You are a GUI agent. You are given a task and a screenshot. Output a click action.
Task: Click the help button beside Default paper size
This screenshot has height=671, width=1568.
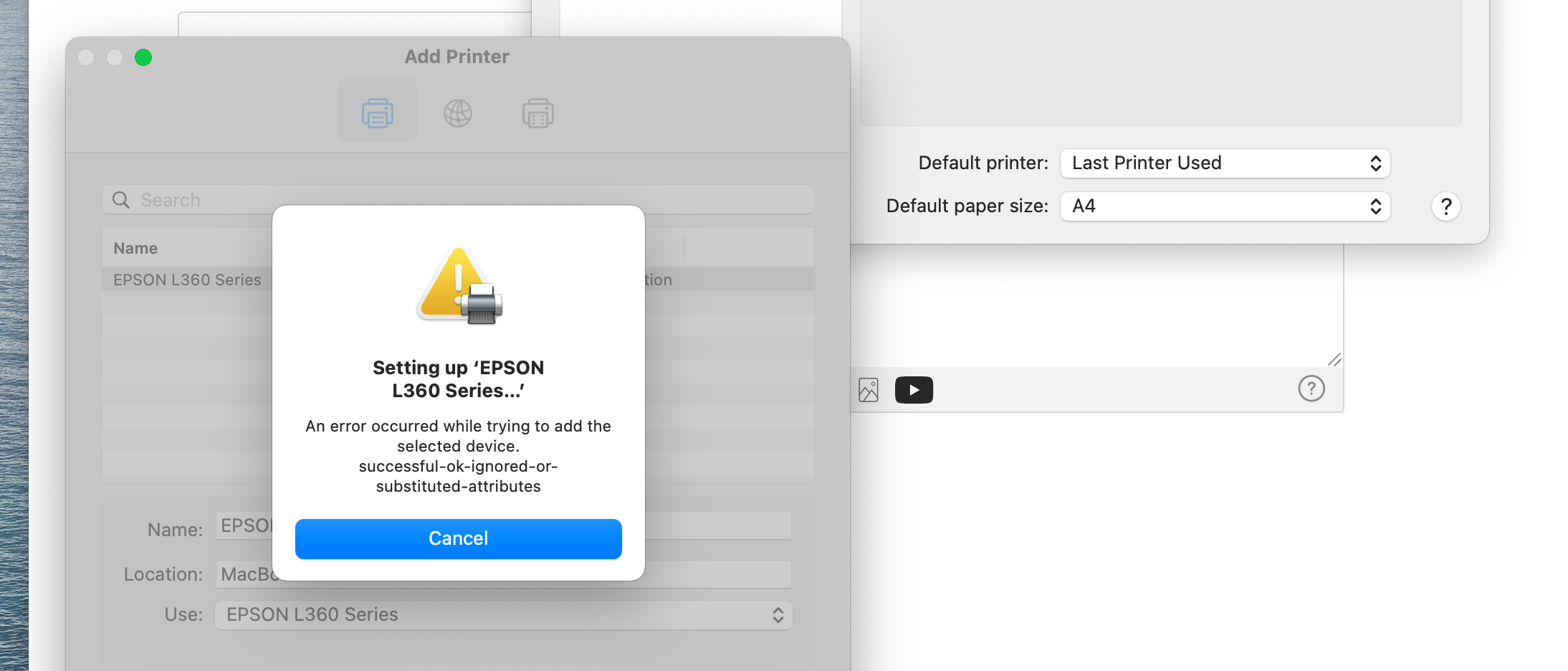click(1446, 206)
